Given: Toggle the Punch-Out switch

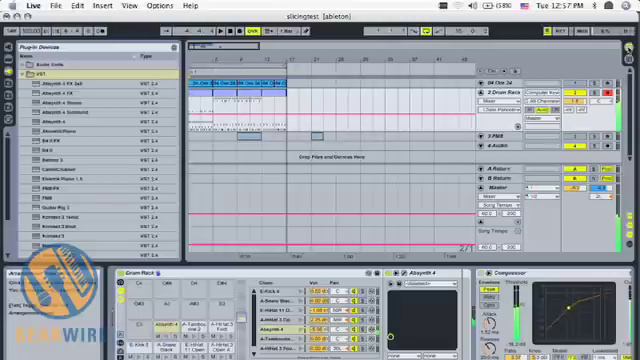Looking at the screenshot, I should point(439,31).
